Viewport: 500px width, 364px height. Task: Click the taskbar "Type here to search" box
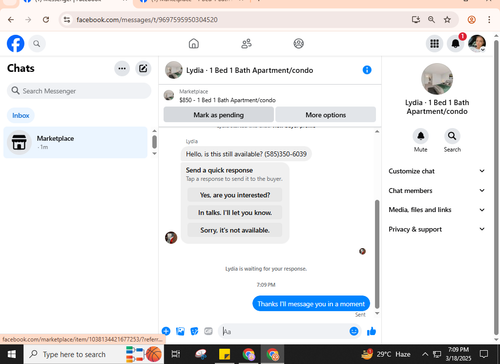pos(93,354)
